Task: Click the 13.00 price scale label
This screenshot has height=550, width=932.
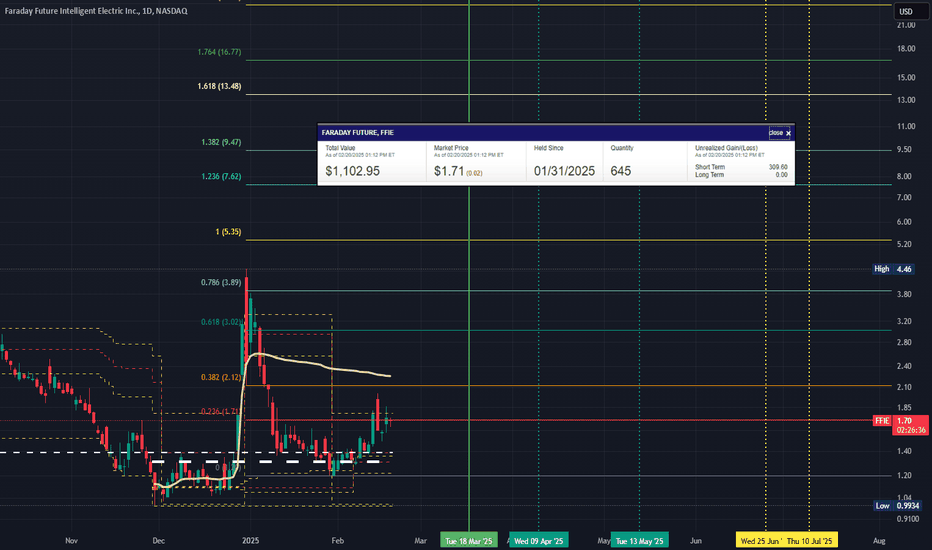Action: coord(906,100)
